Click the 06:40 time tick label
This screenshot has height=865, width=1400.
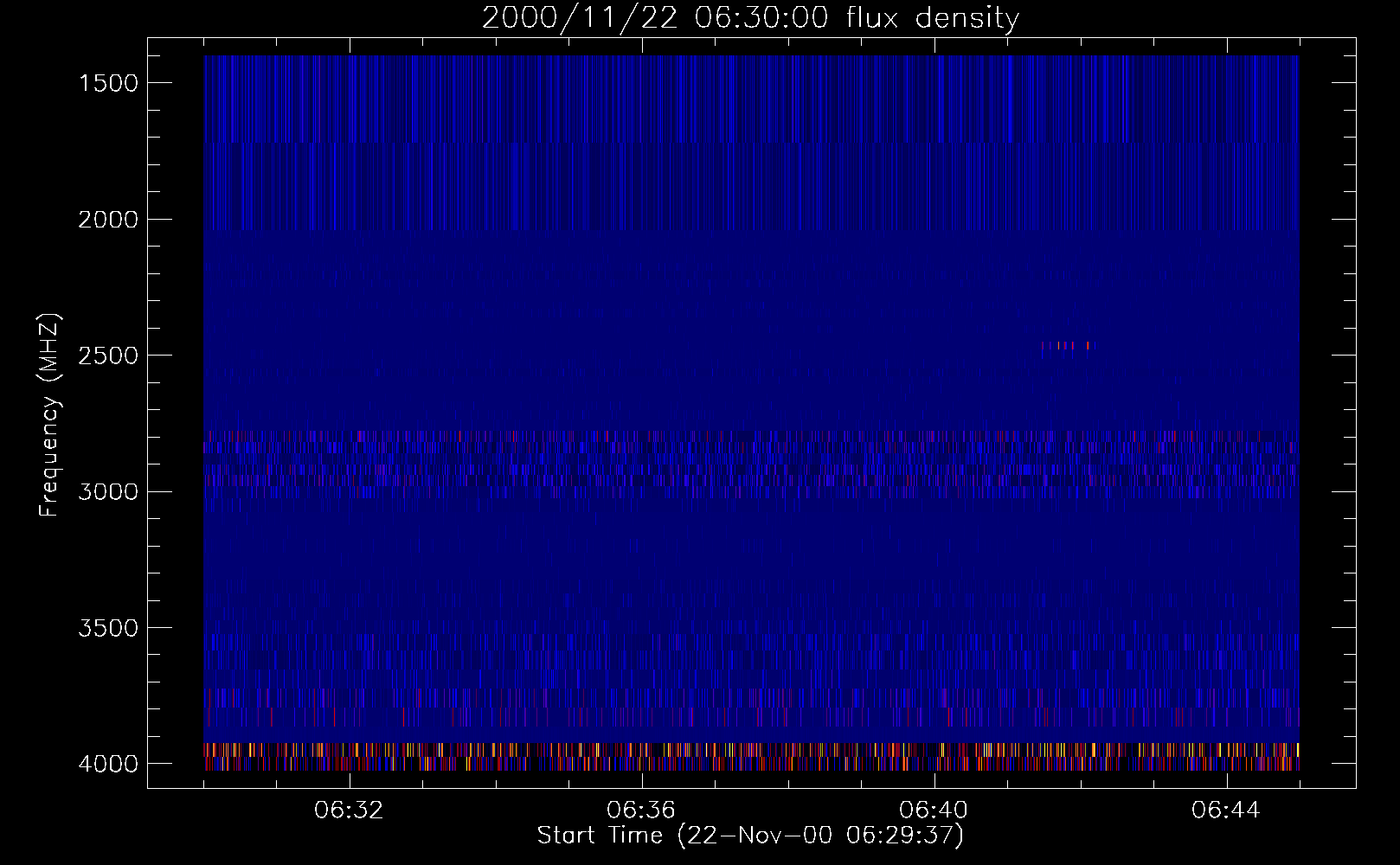(934, 811)
